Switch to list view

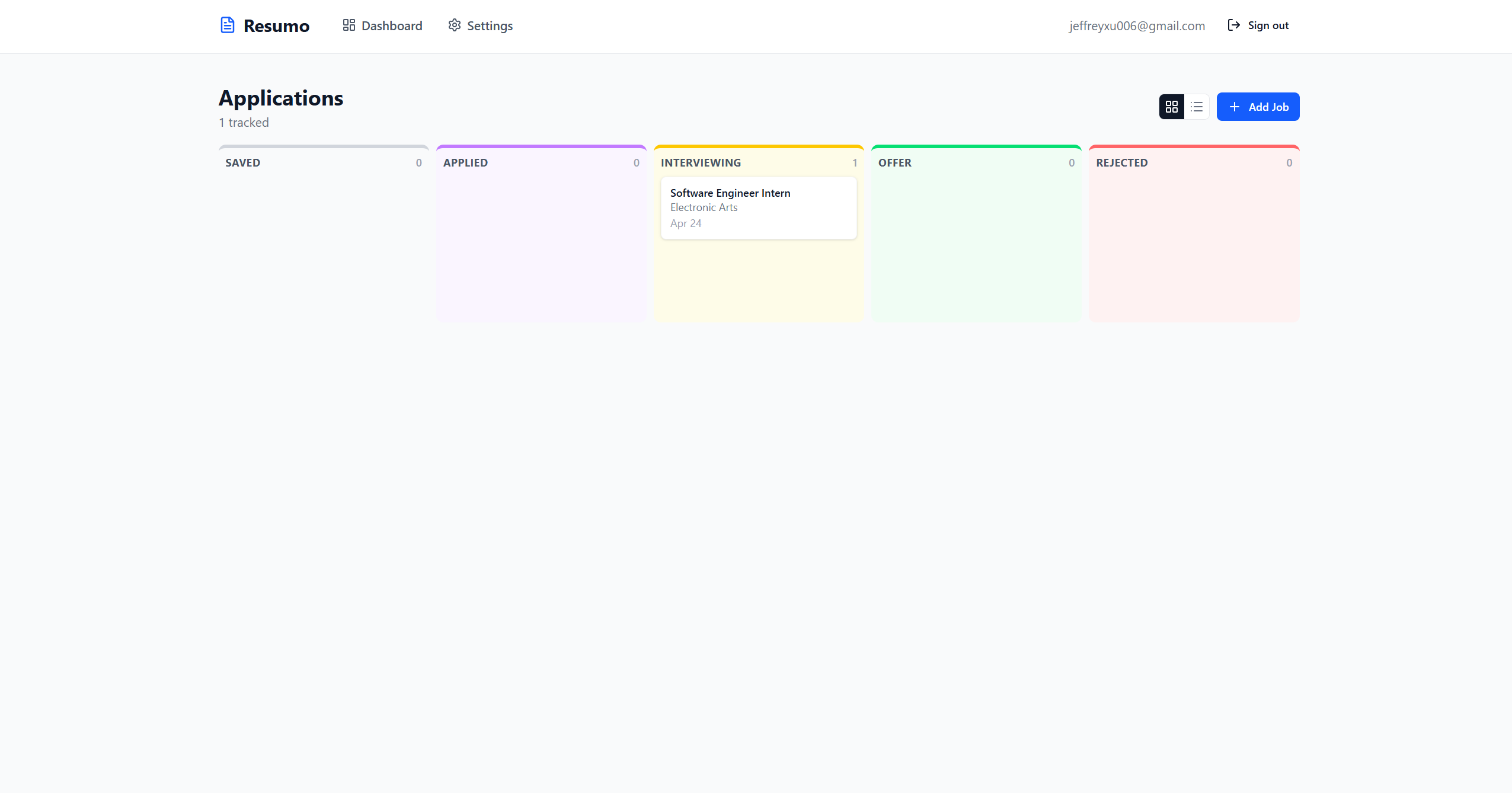(1197, 107)
